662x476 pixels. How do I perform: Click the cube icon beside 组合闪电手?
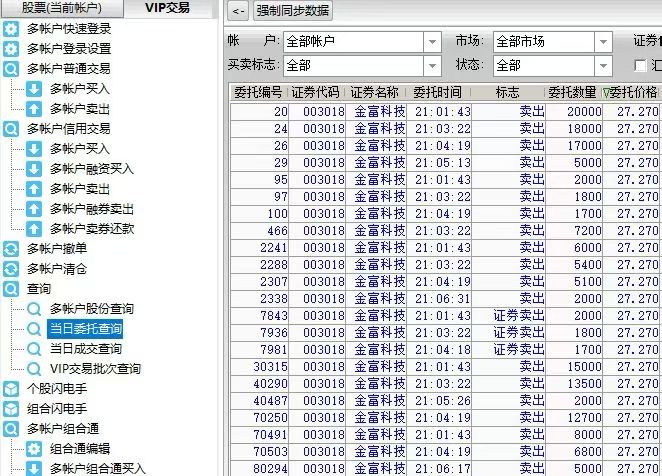pos(11,408)
